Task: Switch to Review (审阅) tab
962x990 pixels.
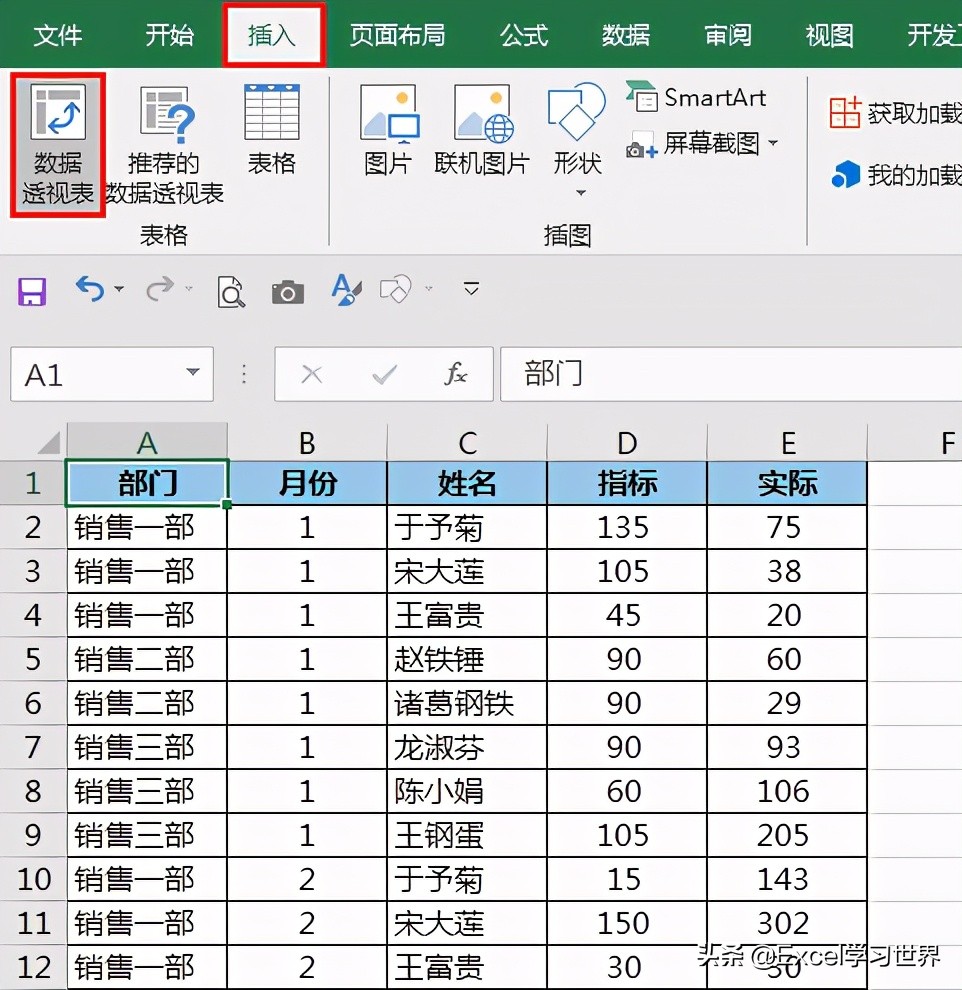Action: pos(727,35)
